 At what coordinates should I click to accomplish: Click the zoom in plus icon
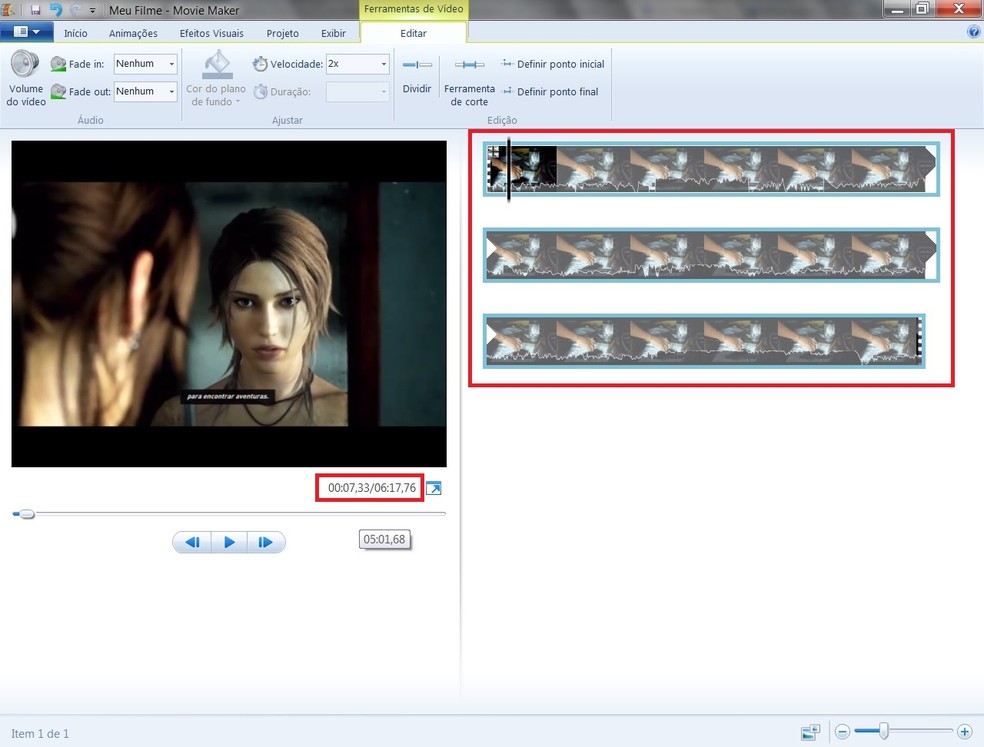(x=964, y=732)
